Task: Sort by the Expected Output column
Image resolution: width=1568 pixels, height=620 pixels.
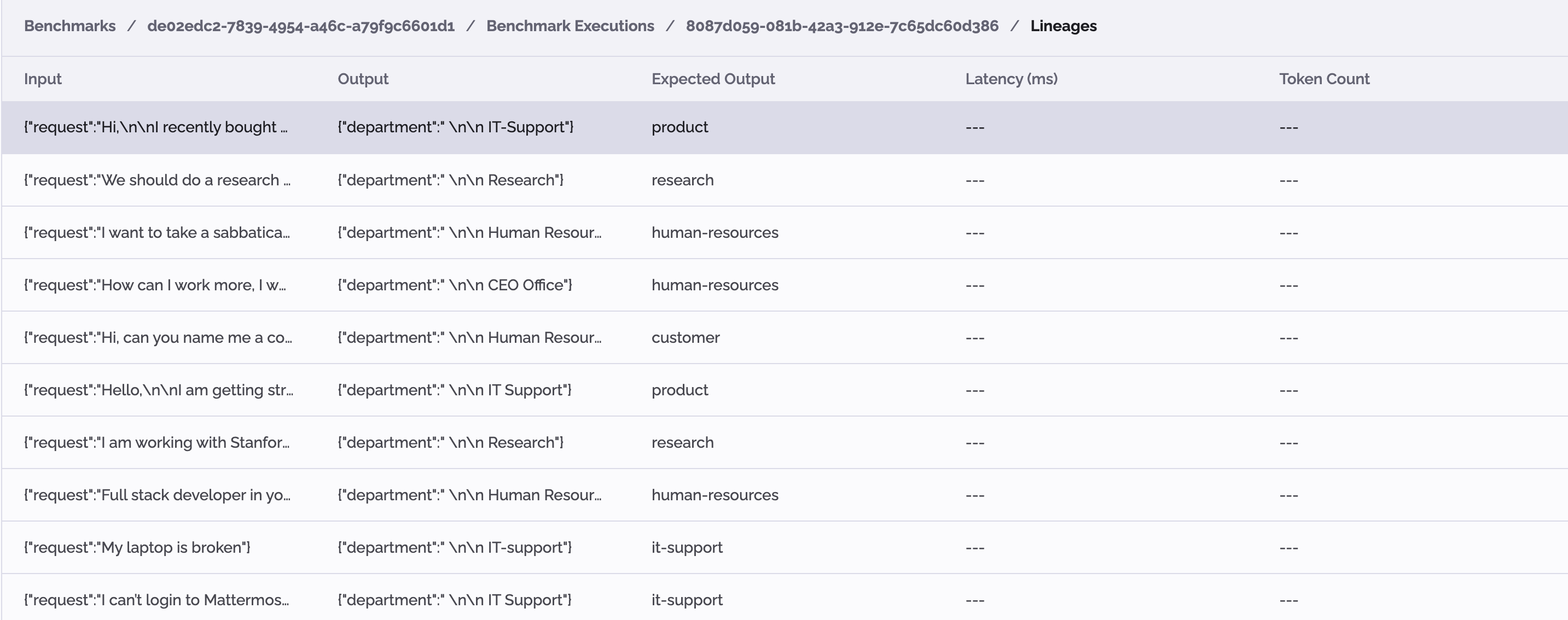Action: click(x=713, y=79)
